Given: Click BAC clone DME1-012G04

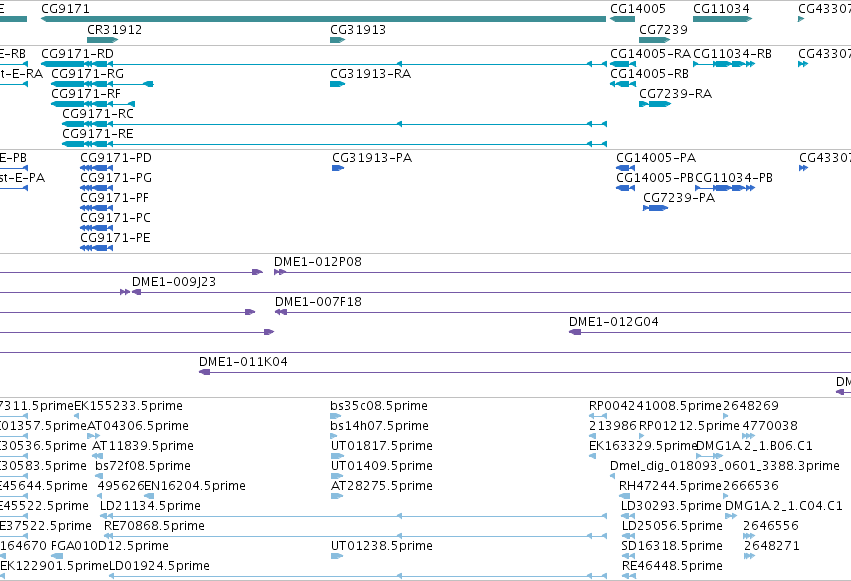Looking at the screenshot, I should 710,333.
